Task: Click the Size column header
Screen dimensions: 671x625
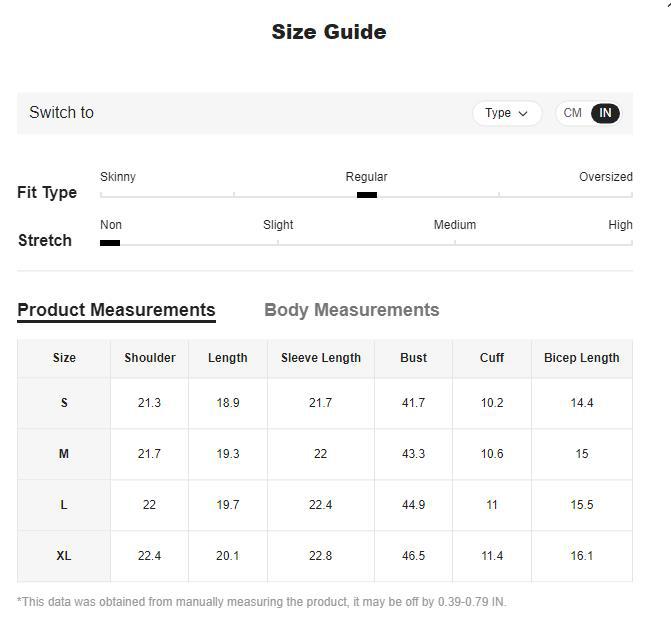Action: pyautogui.click(x=64, y=358)
